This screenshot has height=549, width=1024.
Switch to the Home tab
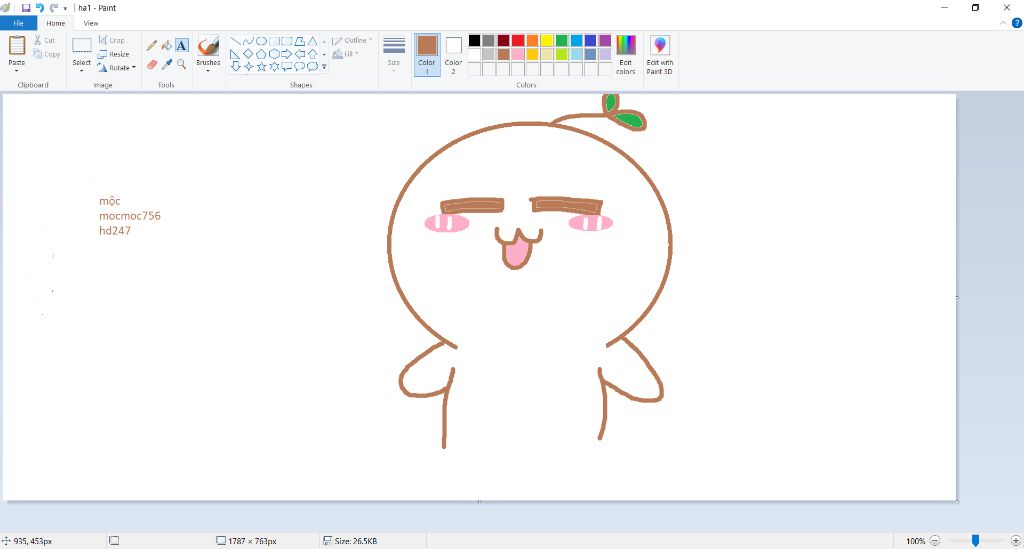point(56,23)
